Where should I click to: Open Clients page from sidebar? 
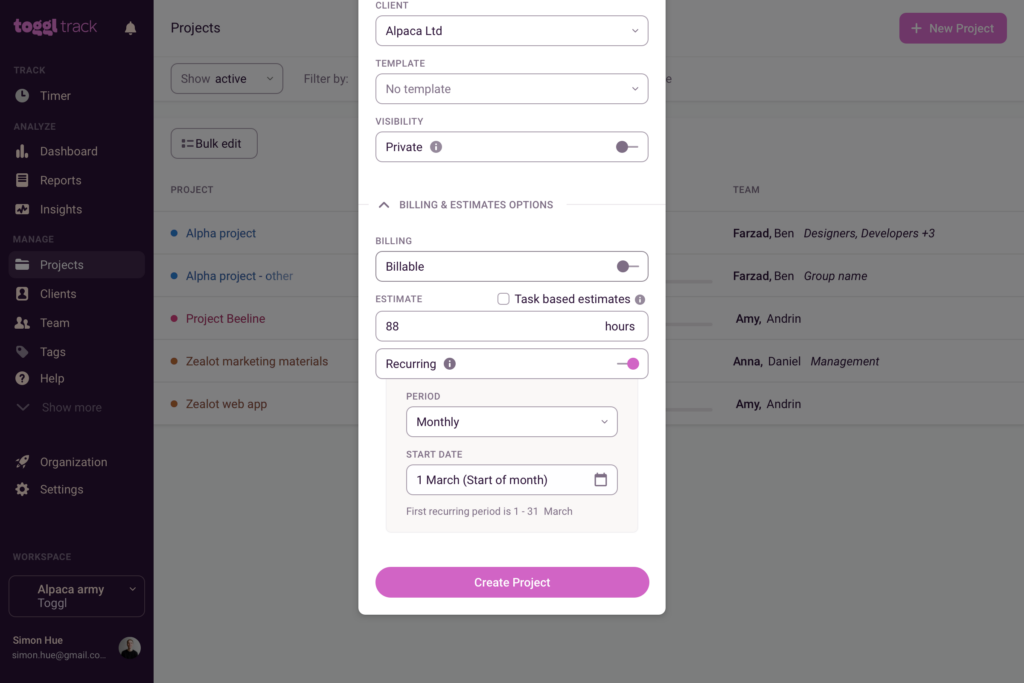tap(58, 294)
